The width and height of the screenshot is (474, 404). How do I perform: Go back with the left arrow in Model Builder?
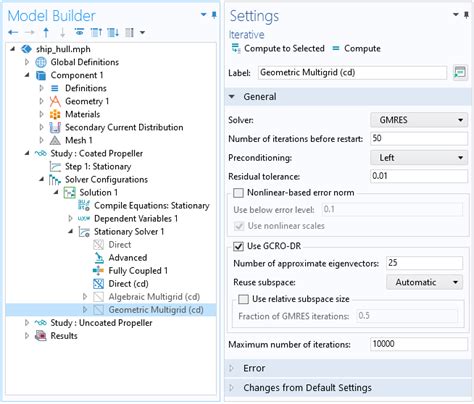point(13,32)
